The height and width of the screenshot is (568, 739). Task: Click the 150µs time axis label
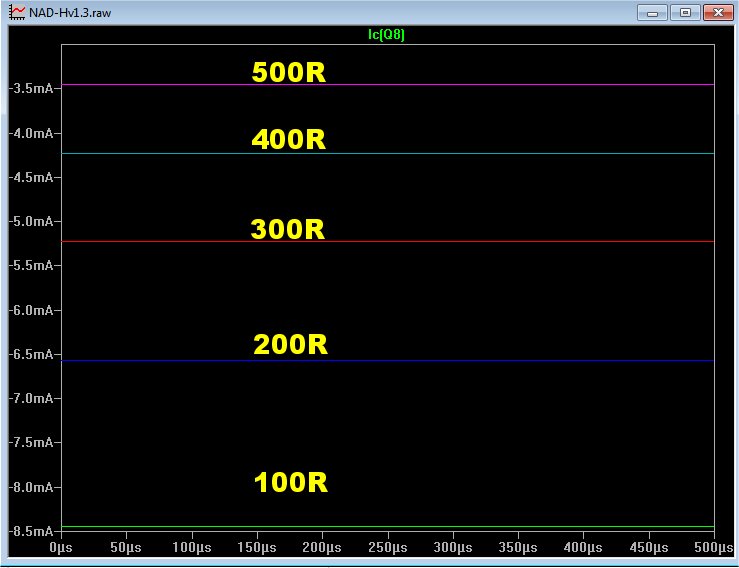coord(257,548)
